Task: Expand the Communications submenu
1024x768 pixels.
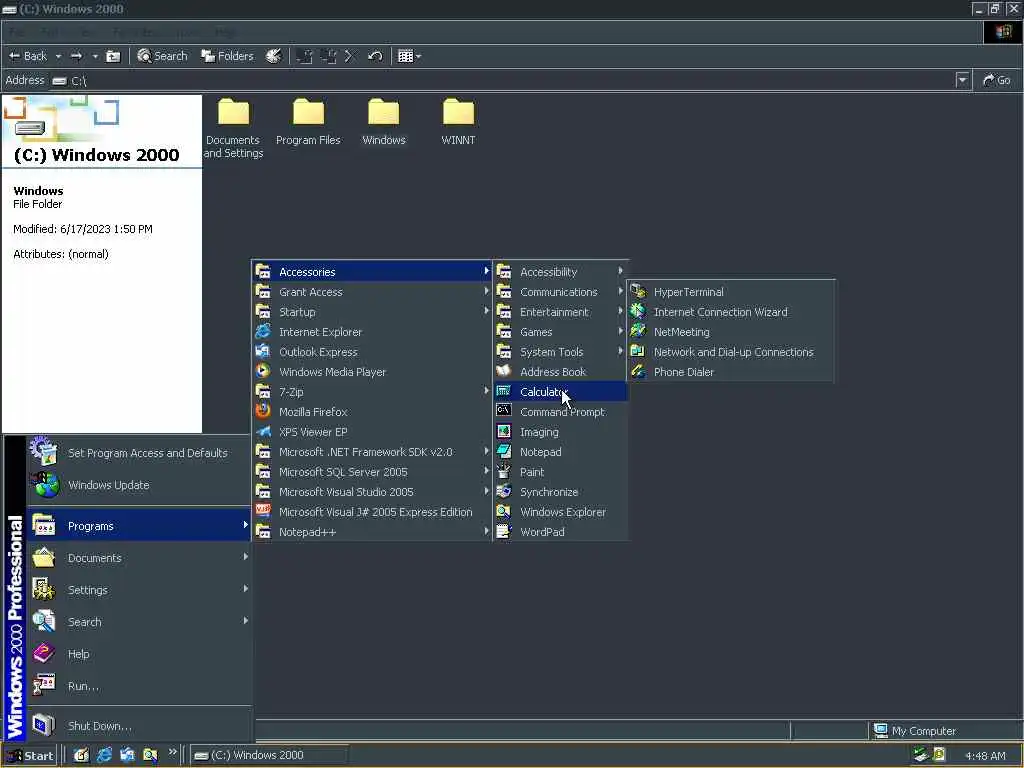Action: tap(560, 292)
